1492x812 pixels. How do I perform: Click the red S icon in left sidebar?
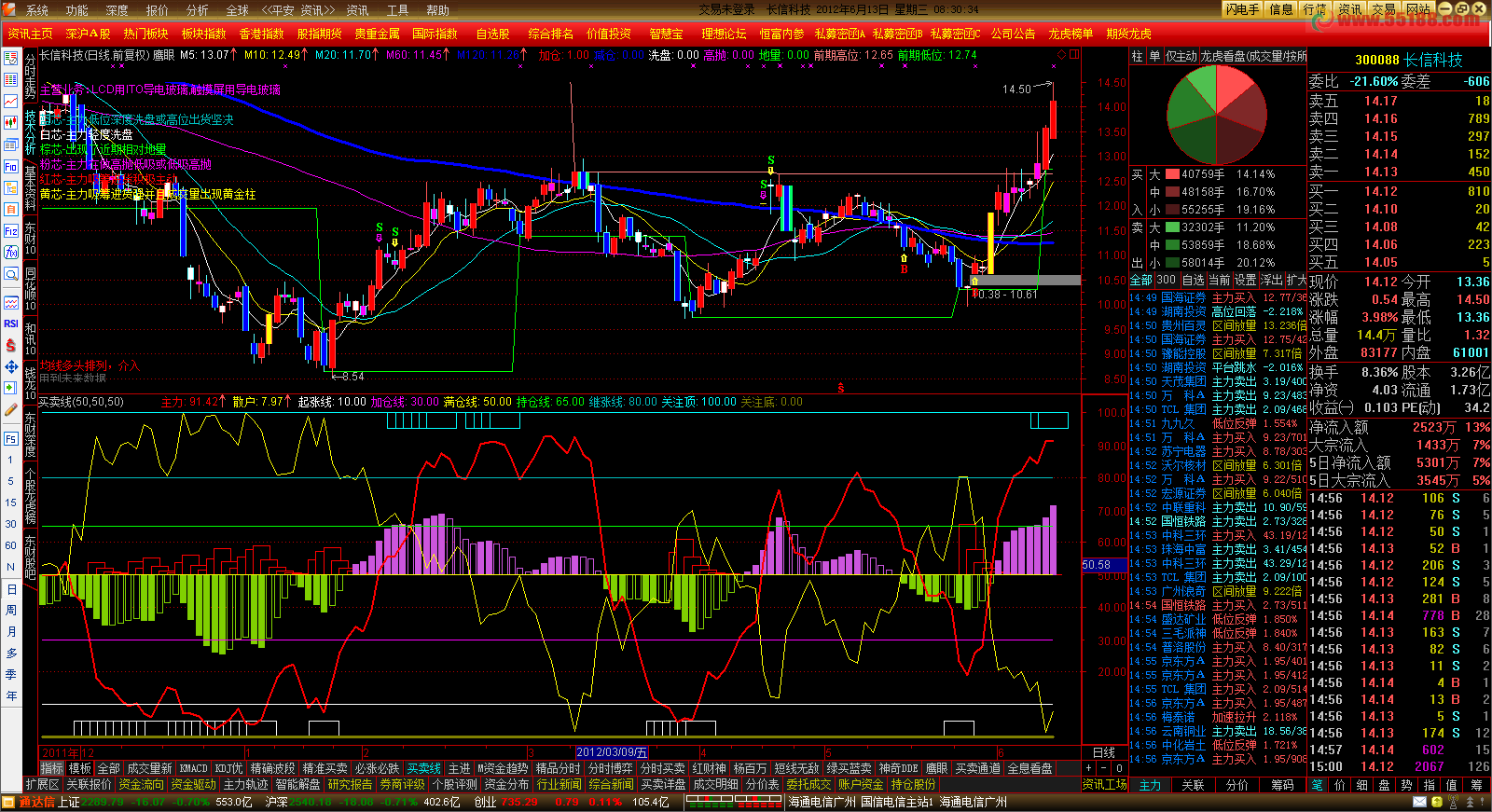point(11,345)
